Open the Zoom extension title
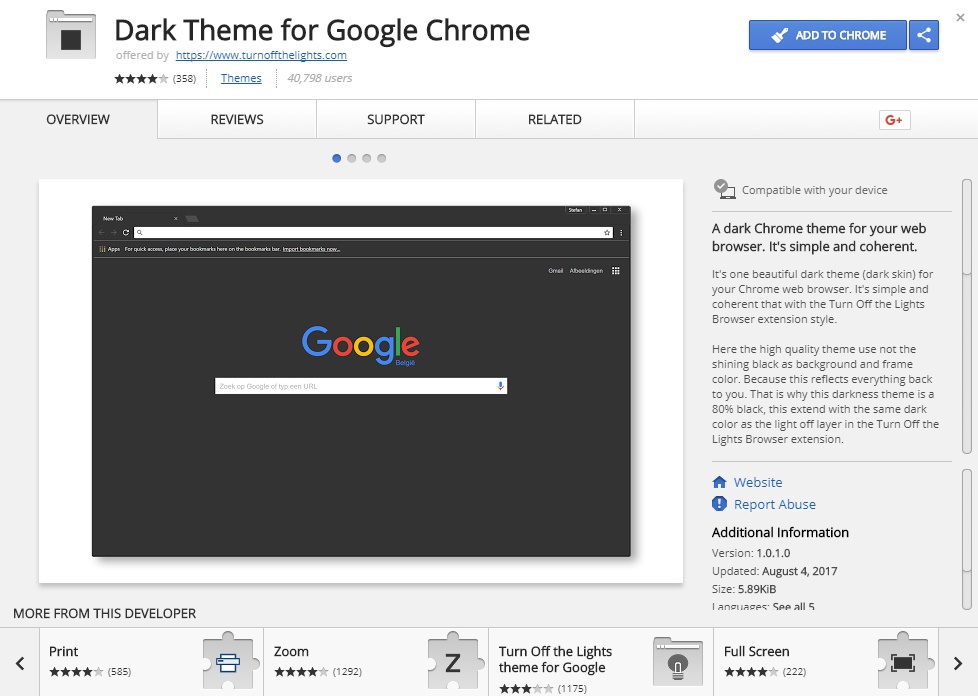Image resolution: width=978 pixels, height=696 pixels. pyautogui.click(x=291, y=651)
